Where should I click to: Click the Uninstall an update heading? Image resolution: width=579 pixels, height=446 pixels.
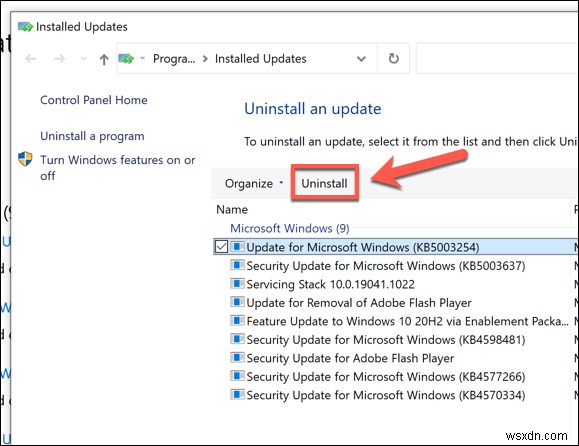pos(313,109)
